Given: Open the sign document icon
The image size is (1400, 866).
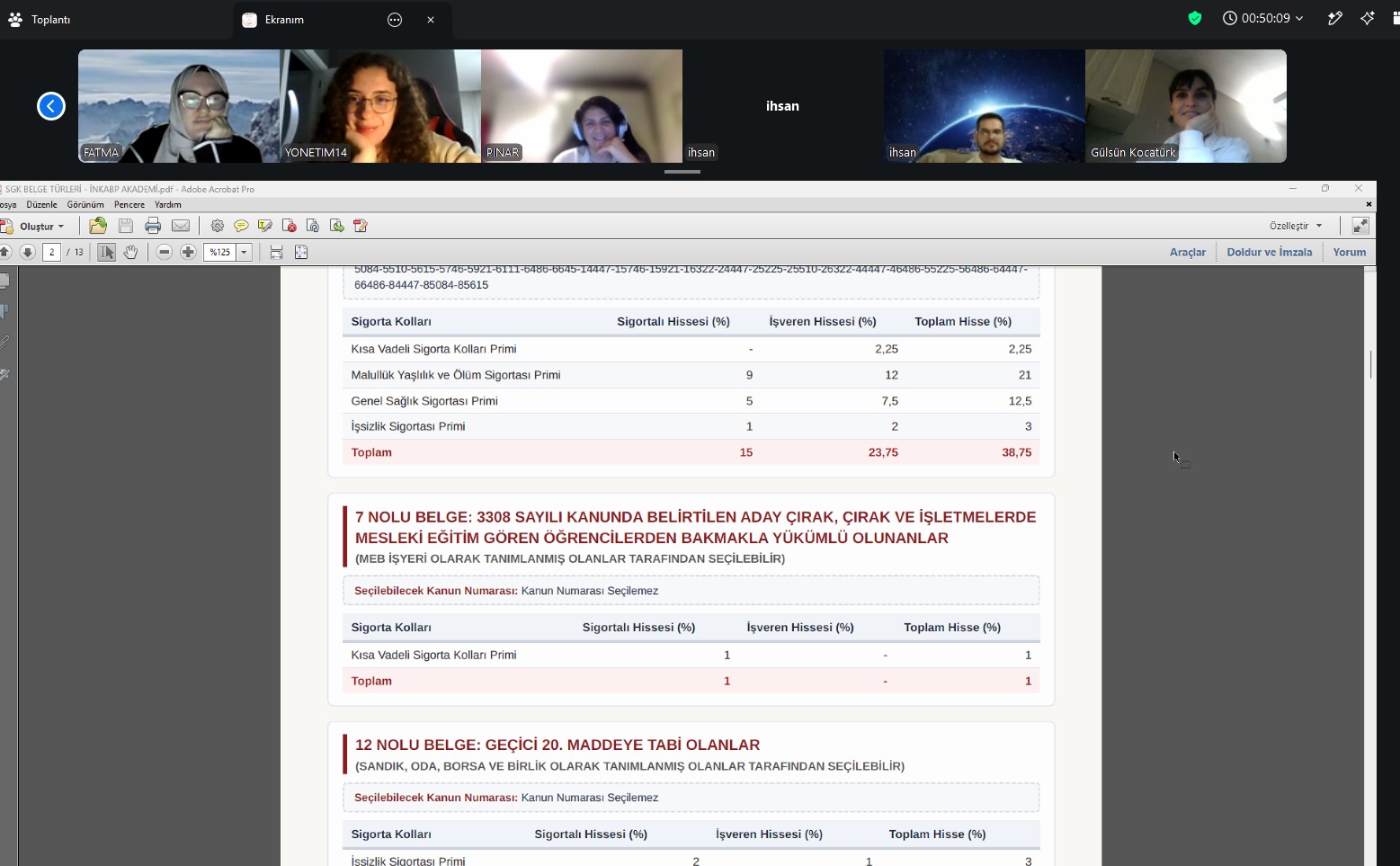Looking at the screenshot, I should click(361, 226).
